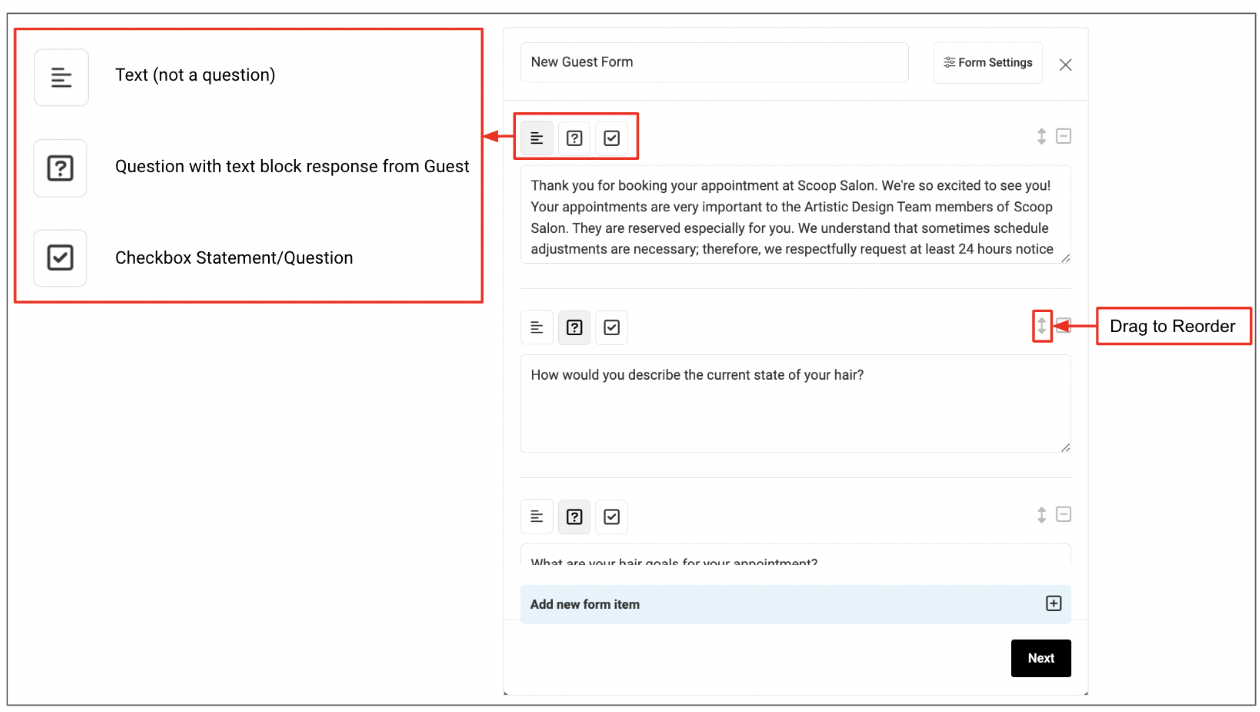
Task: Set third form item to Checkbox type
Action: point(612,516)
